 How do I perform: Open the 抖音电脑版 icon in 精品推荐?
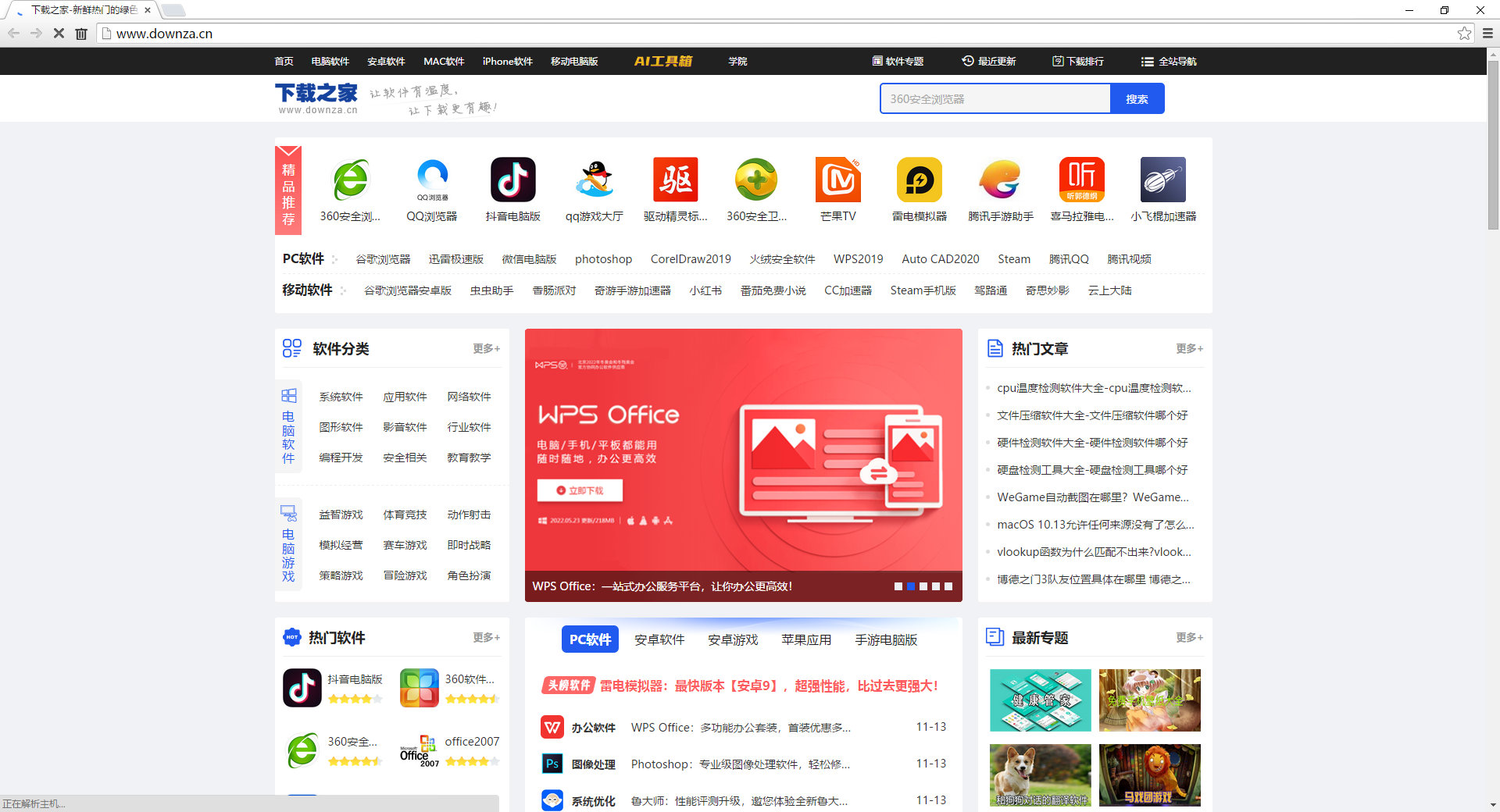pyautogui.click(x=513, y=180)
